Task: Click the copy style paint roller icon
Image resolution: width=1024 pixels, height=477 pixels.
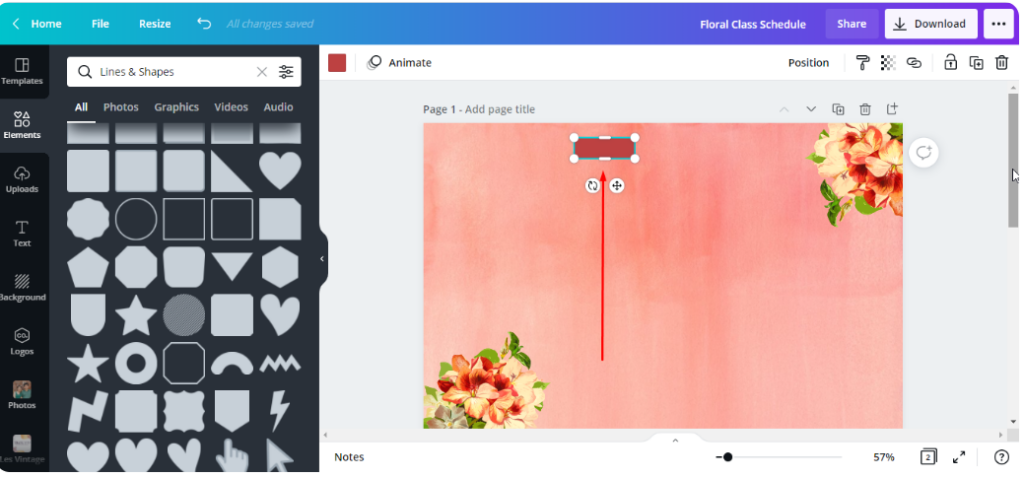Action: [862, 63]
